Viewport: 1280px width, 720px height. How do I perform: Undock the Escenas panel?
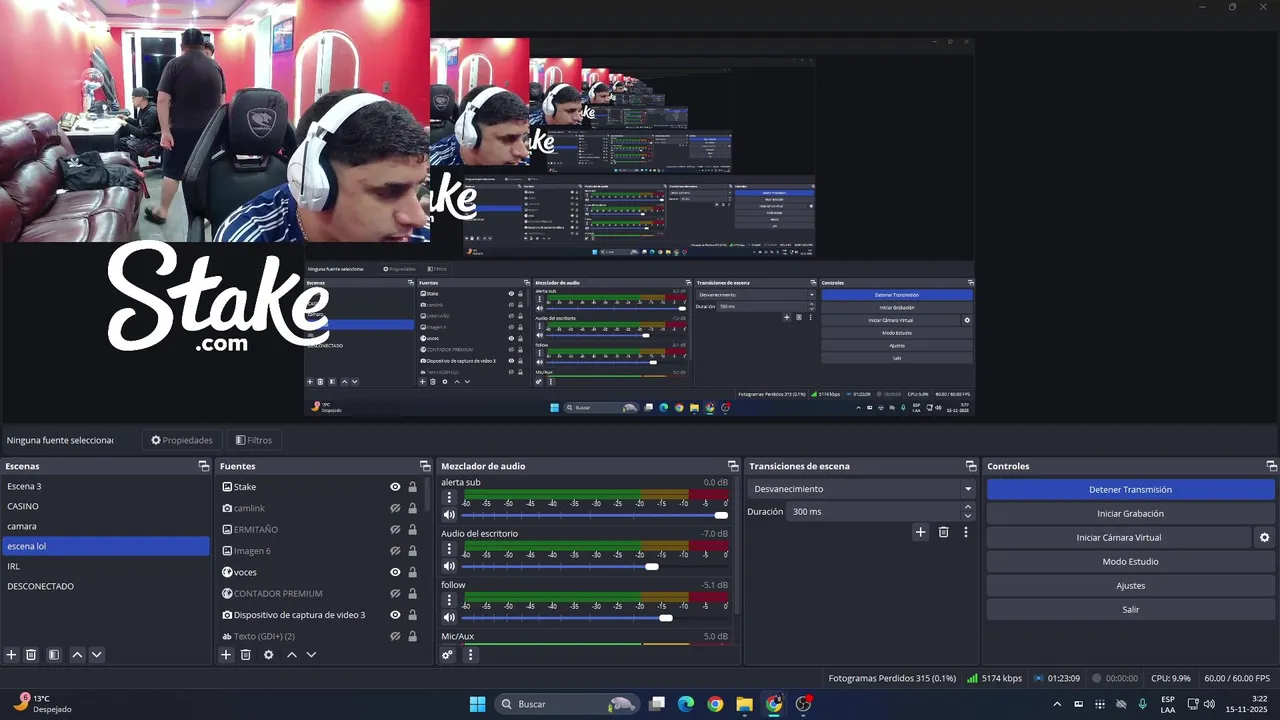tap(204, 466)
